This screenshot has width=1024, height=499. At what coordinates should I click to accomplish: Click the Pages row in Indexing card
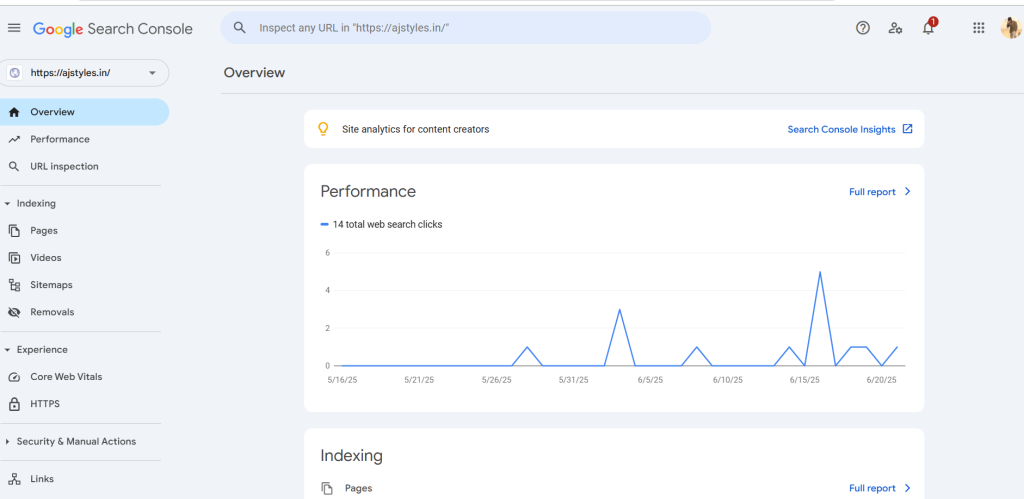coord(615,488)
